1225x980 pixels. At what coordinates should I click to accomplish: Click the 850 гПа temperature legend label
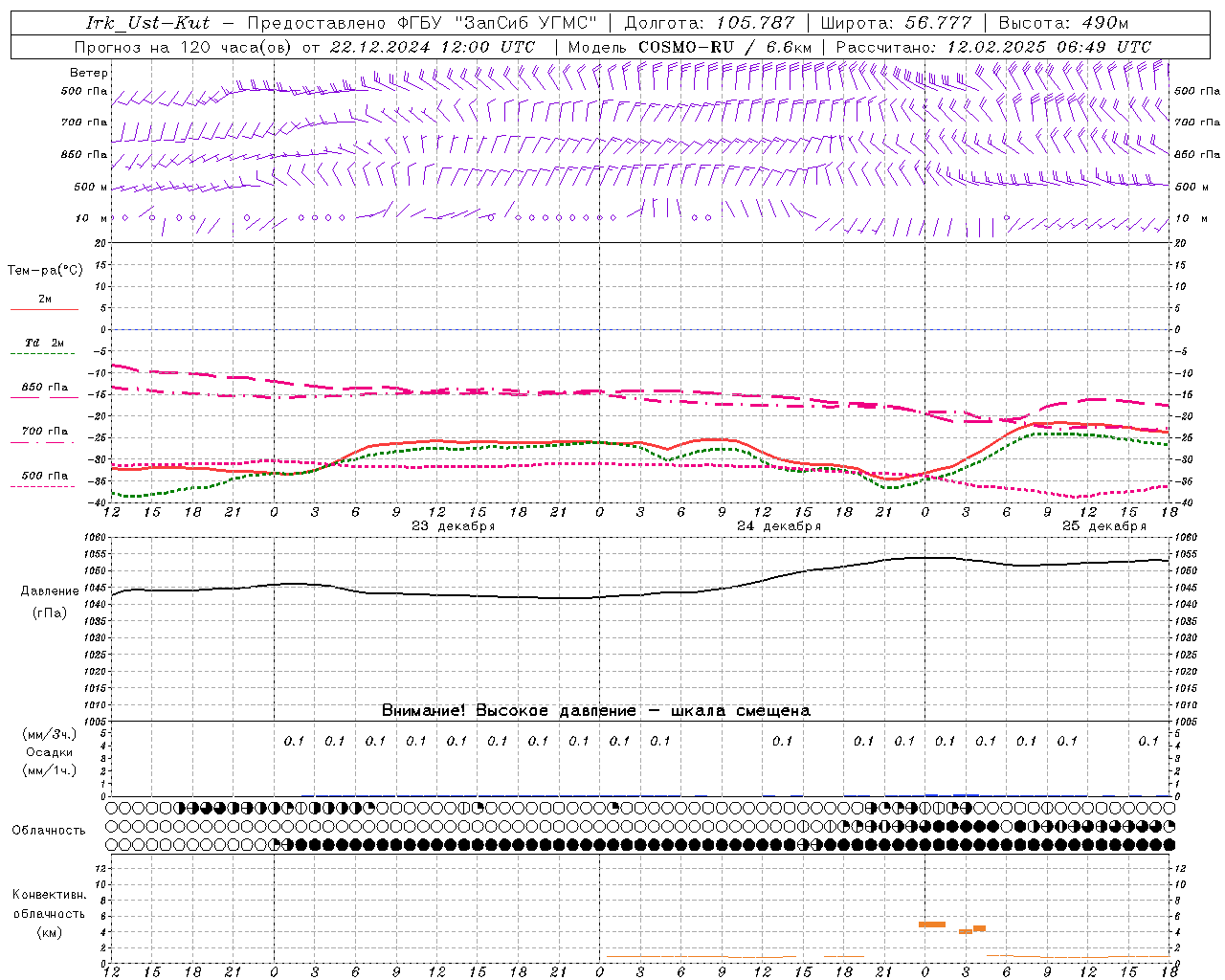(45, 388)
